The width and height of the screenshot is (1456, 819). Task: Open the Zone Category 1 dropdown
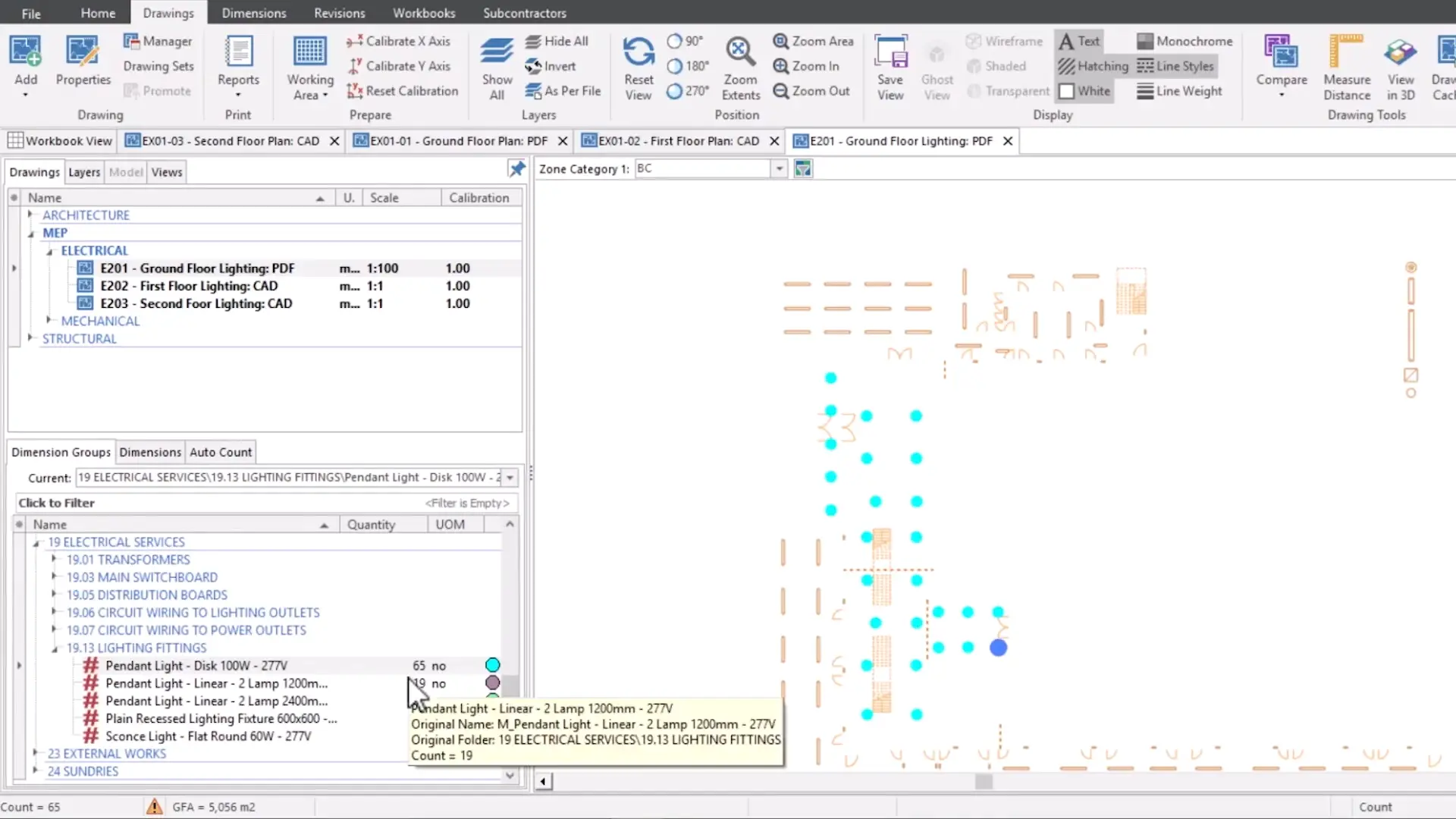pos(779,168)
